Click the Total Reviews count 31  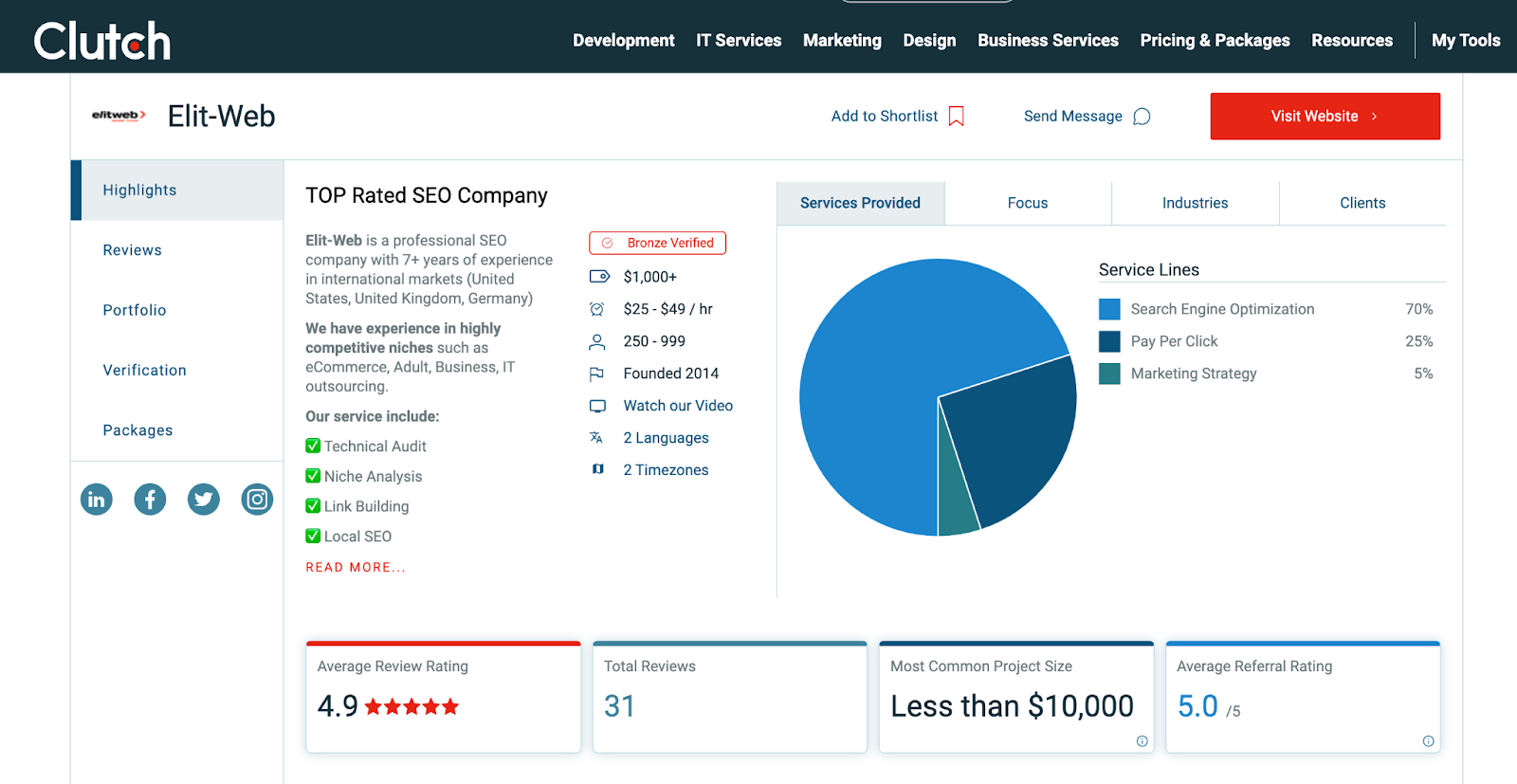pos(619,706)
